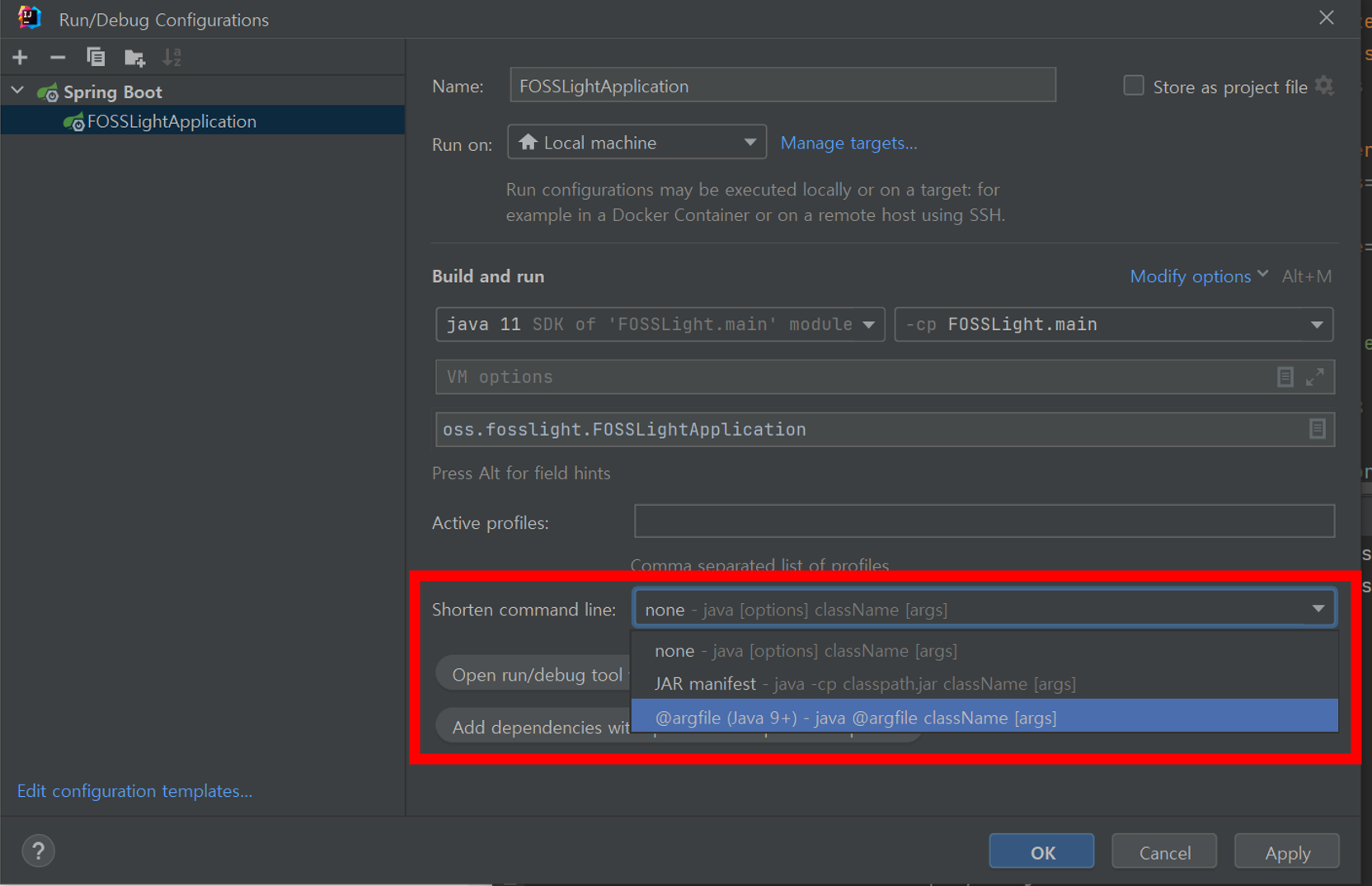Click the Active profiles label

490,523
